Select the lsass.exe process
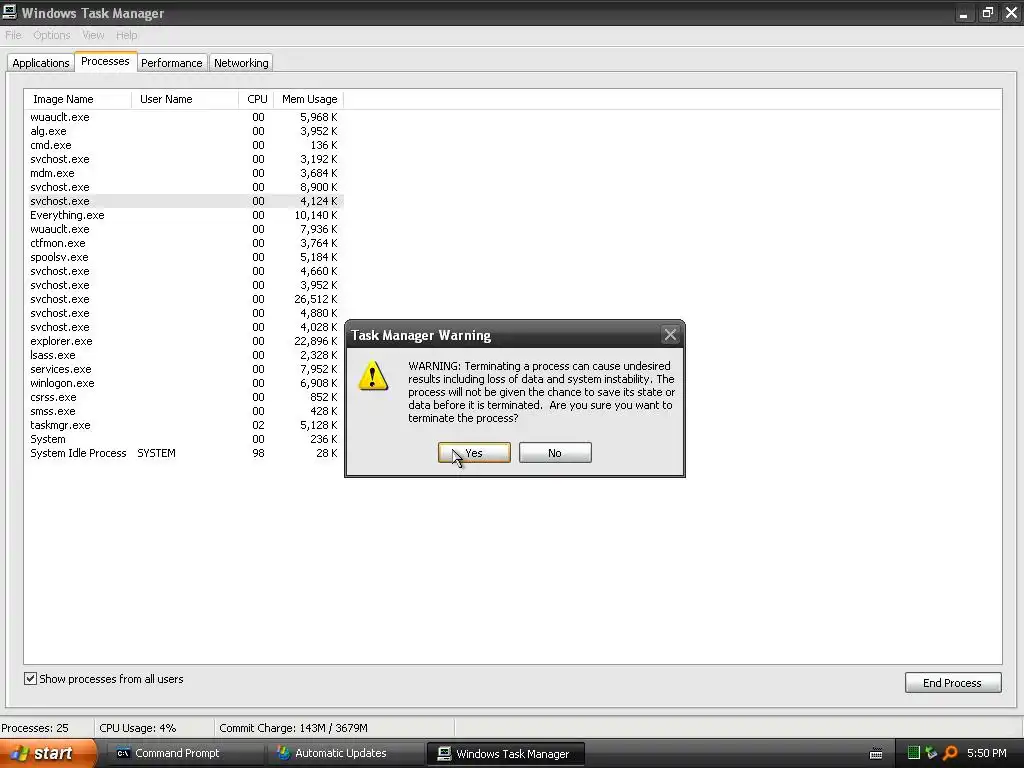1024x768 pixels. pos(184,355)
